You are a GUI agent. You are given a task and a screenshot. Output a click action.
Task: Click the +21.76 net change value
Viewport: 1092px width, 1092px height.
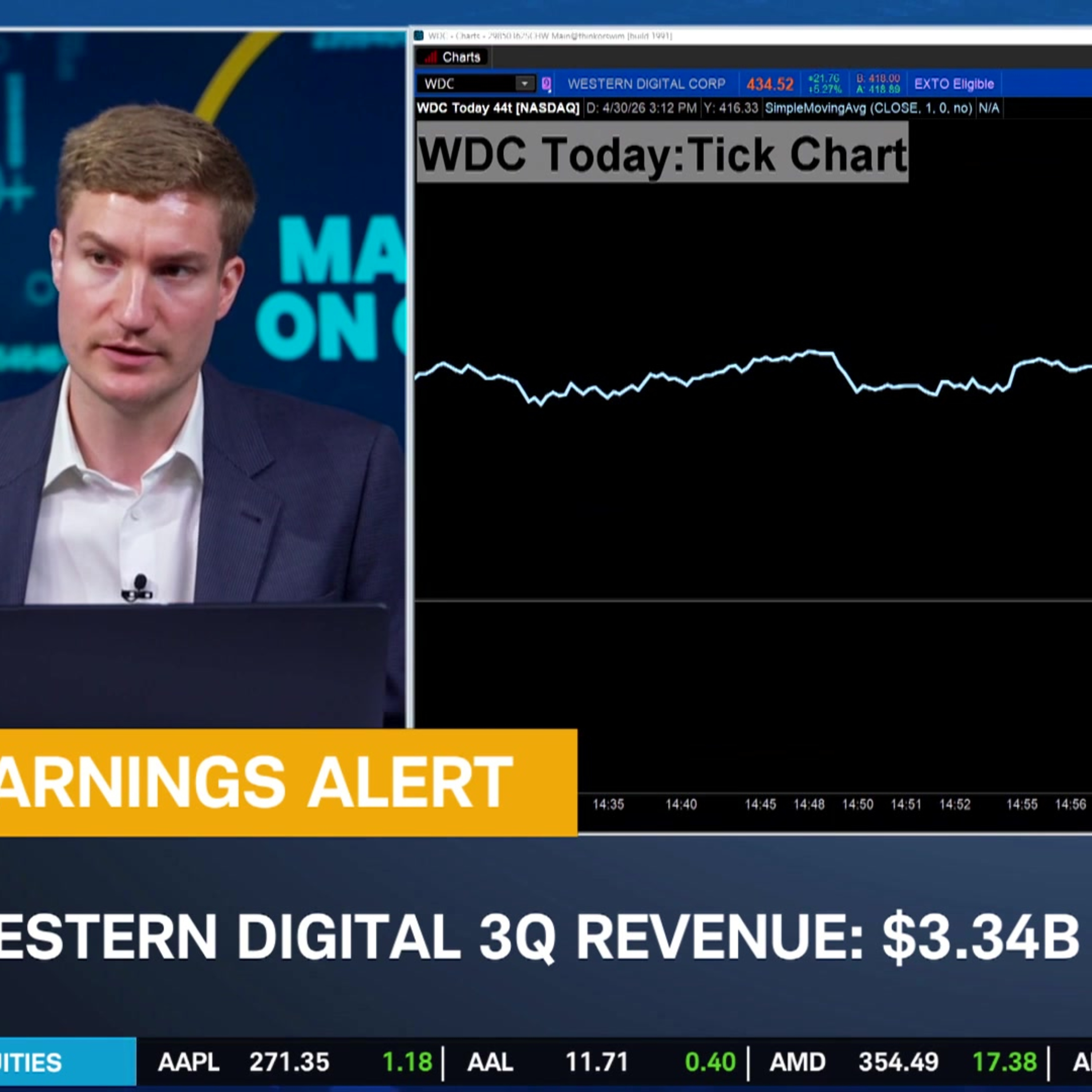pos(824,79)
